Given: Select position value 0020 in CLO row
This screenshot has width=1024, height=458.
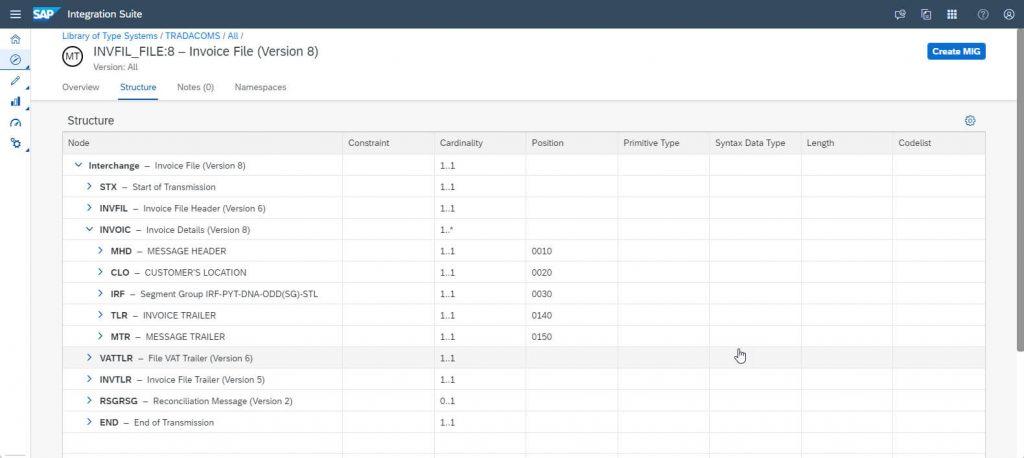Looking at the screenshot, I should [x=541, y=272].
